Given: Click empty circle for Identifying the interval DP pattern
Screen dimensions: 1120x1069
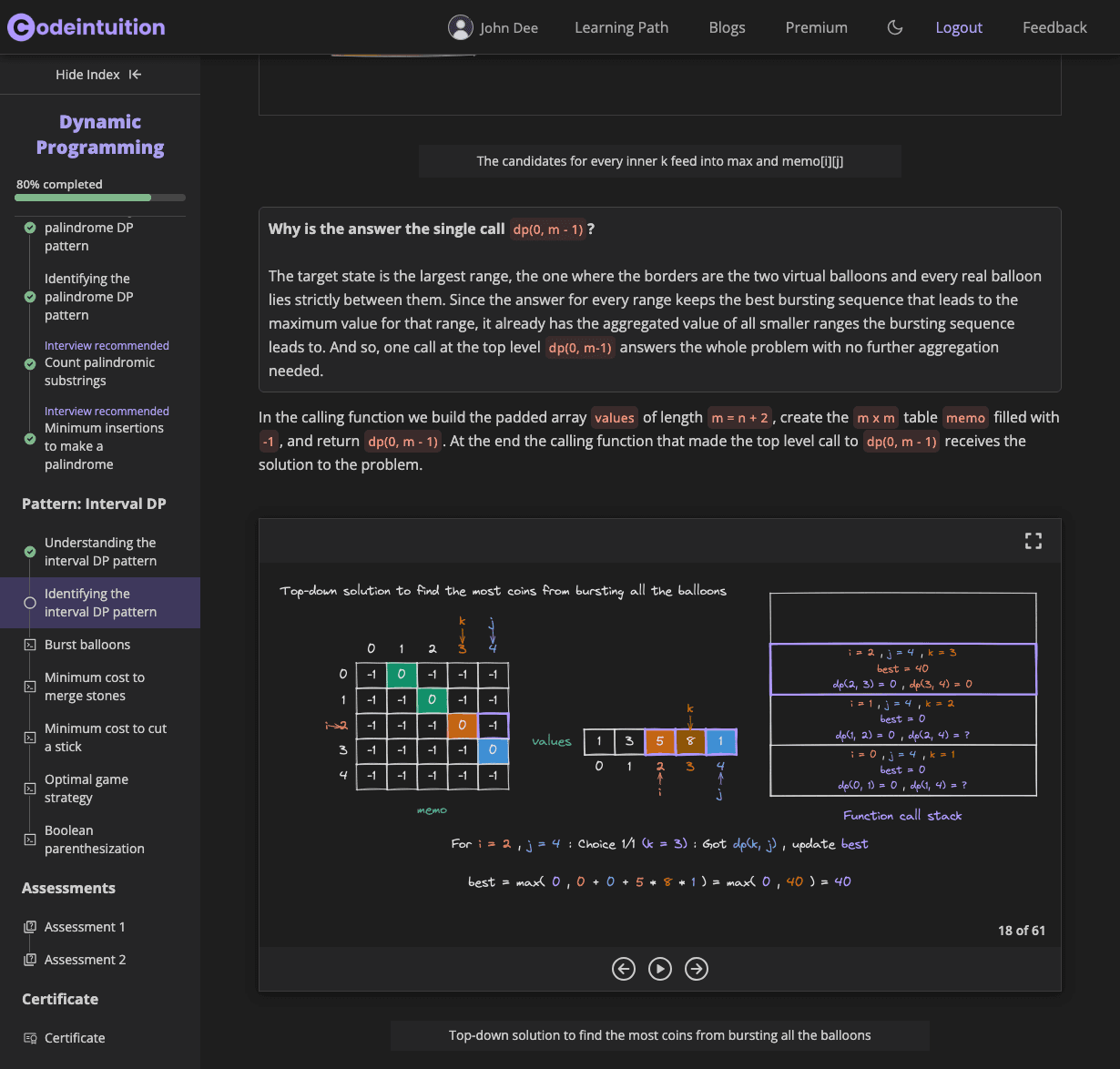Looking at the screenshot, I should point(30,603).
